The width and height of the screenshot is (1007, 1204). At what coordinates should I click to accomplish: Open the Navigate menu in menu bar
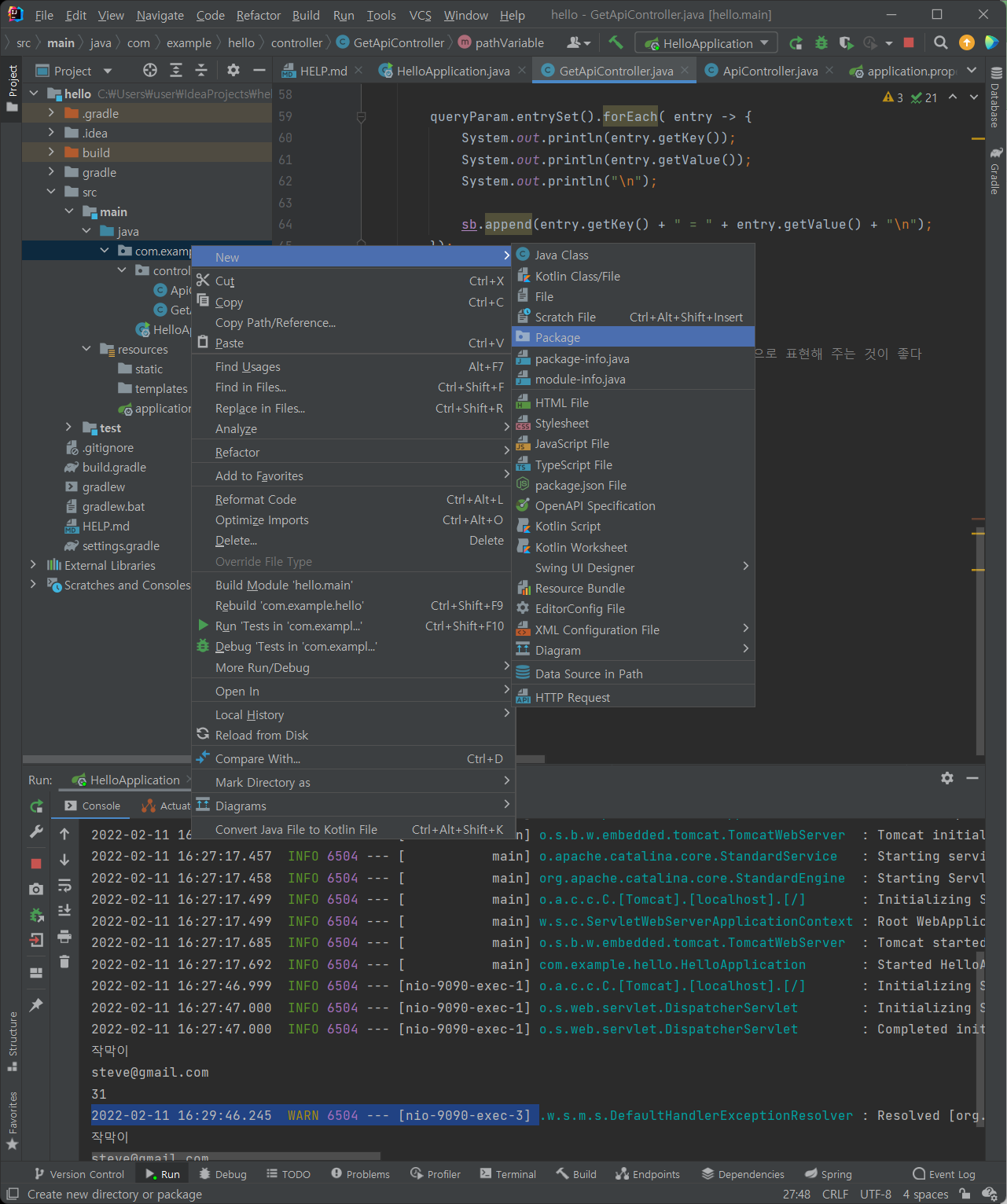(x=160, y=15)
